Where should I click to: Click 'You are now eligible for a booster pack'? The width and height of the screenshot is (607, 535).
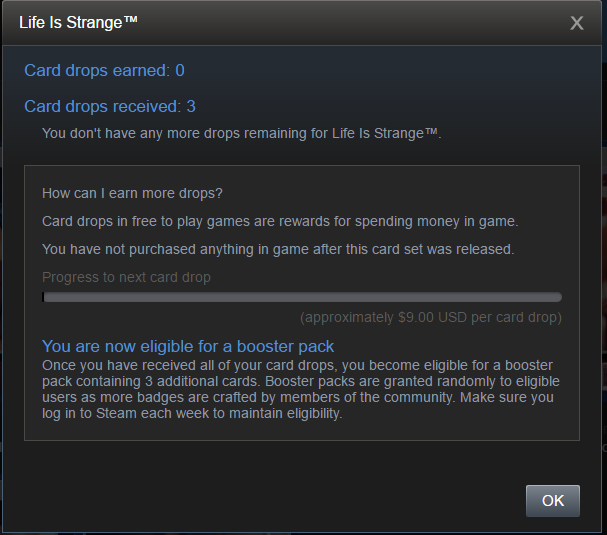[188, 346]
